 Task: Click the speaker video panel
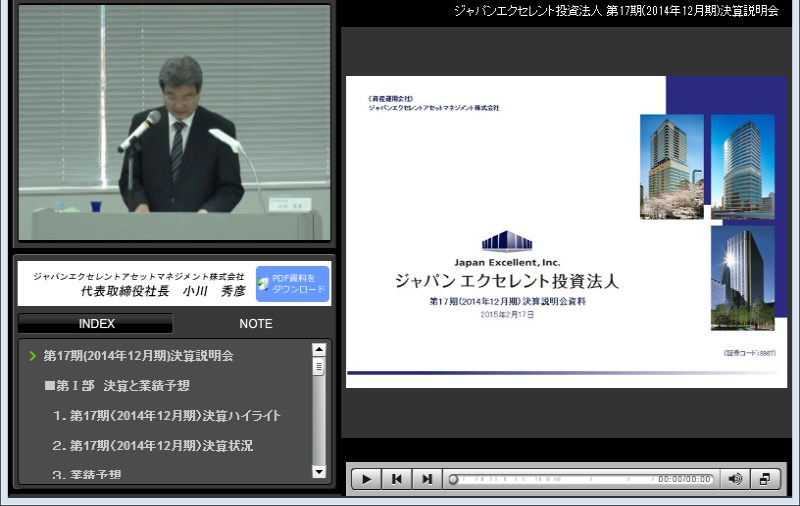click(x=174, y=122)
